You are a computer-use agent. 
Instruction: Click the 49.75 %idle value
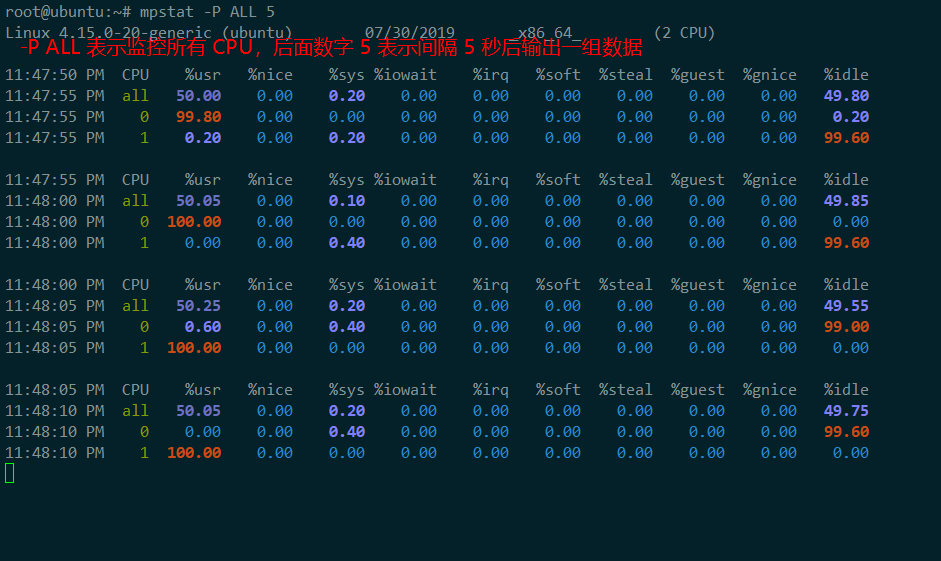point(846,411)
